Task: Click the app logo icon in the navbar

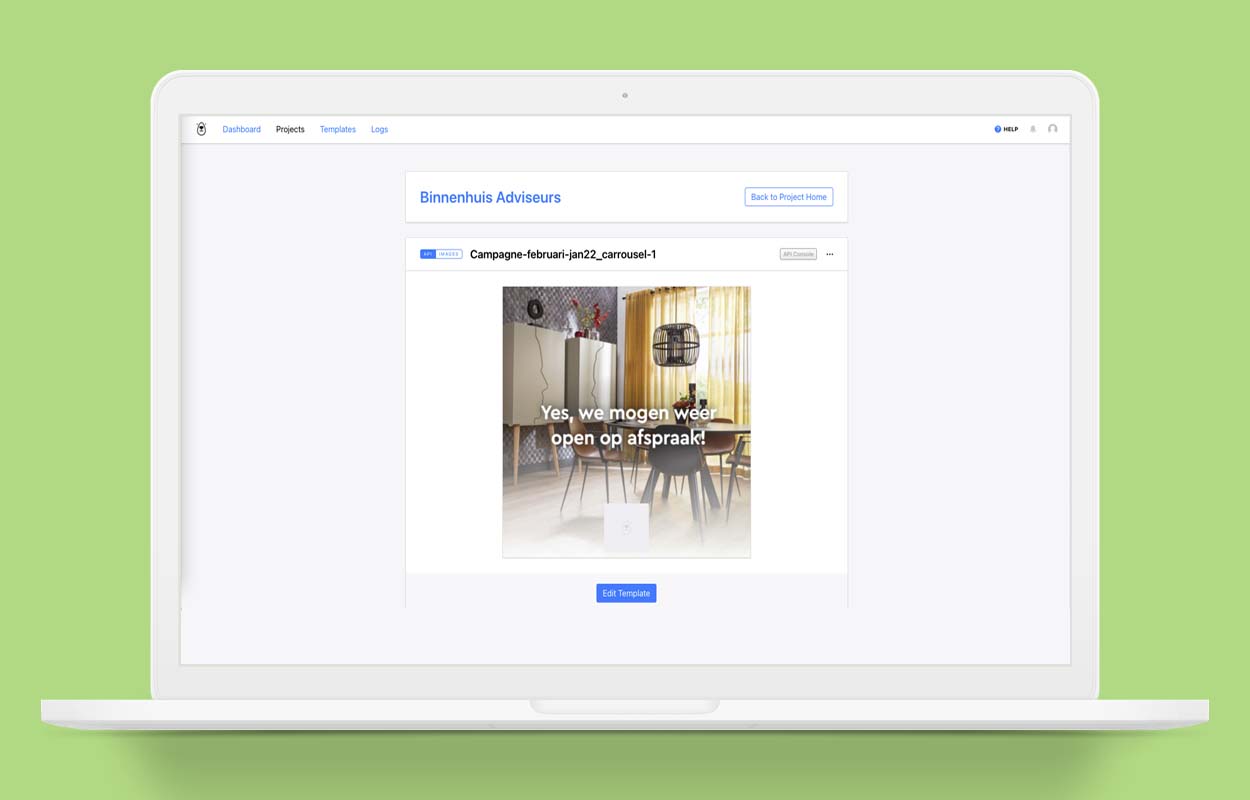Action: pyautogui.click(x=200, y=129)
